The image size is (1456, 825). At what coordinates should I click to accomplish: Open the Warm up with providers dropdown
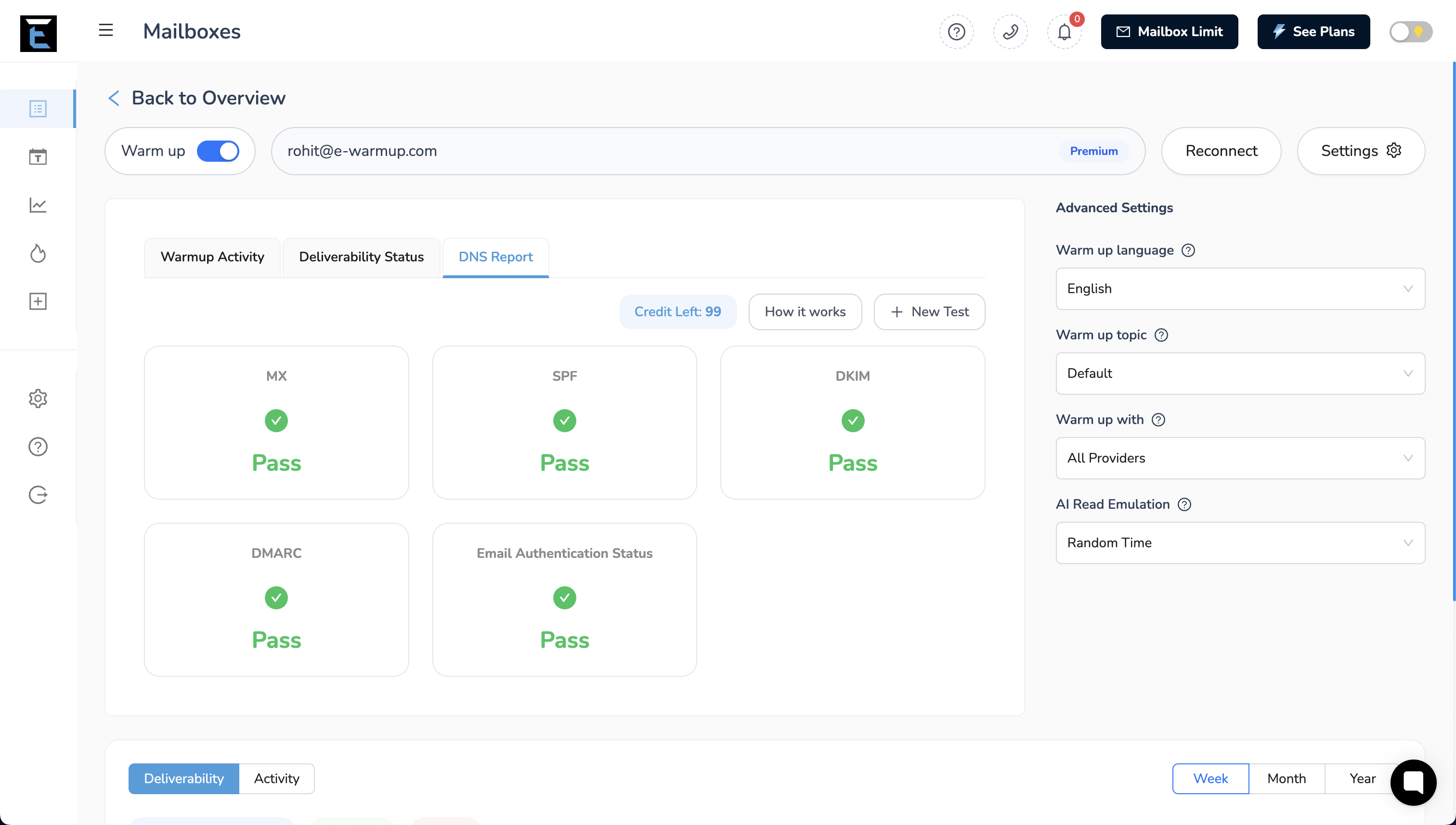click(1239, 458)
